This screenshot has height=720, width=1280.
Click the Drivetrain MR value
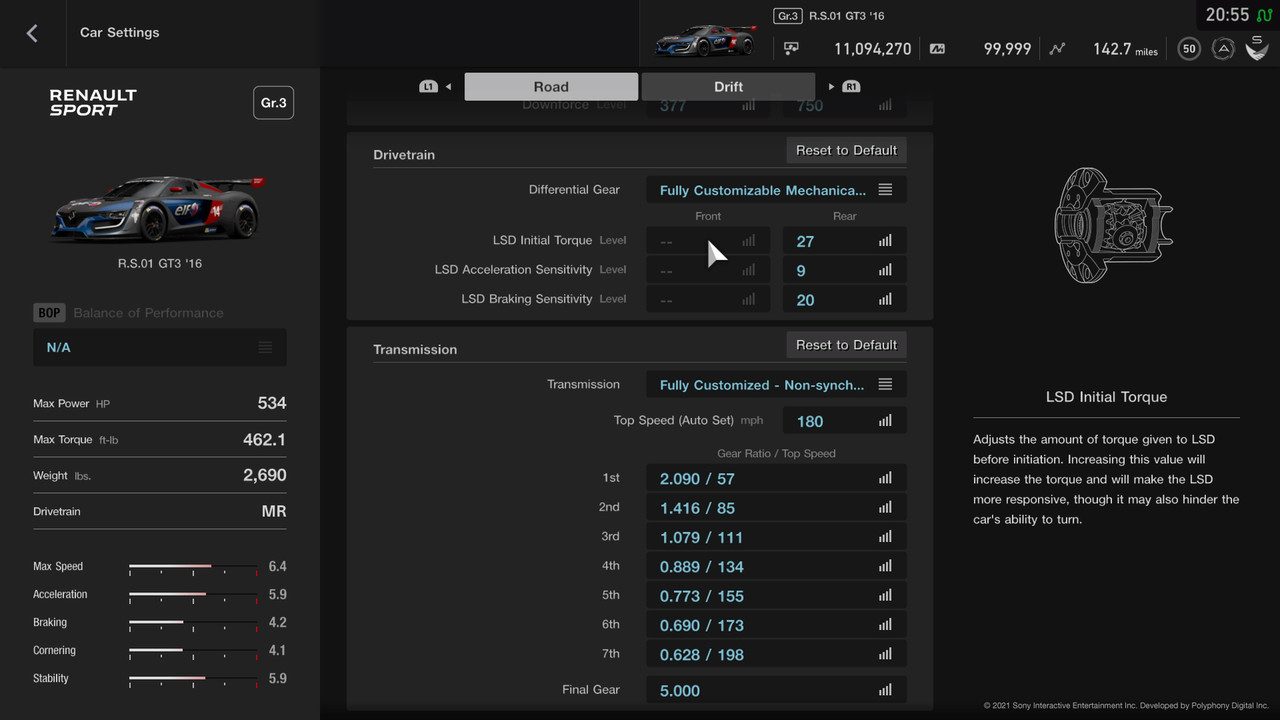(x=274, y=511)
